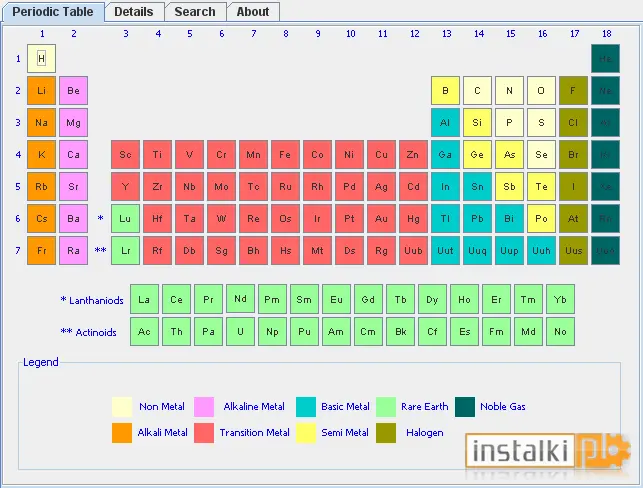Select the Arsenic (As) element
Screen dimensions: 643x488
509,155
